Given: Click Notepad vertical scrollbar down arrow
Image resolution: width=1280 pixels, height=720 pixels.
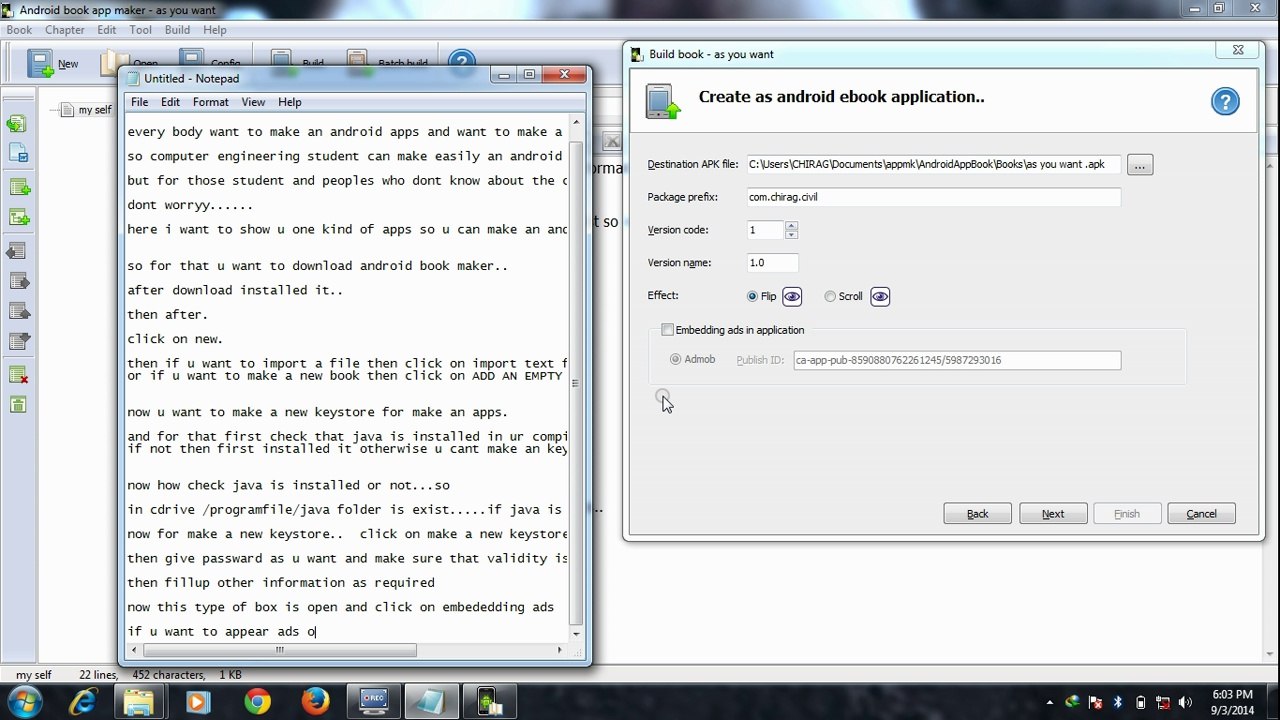Looking at the screenshot, I should click(576, 633).
